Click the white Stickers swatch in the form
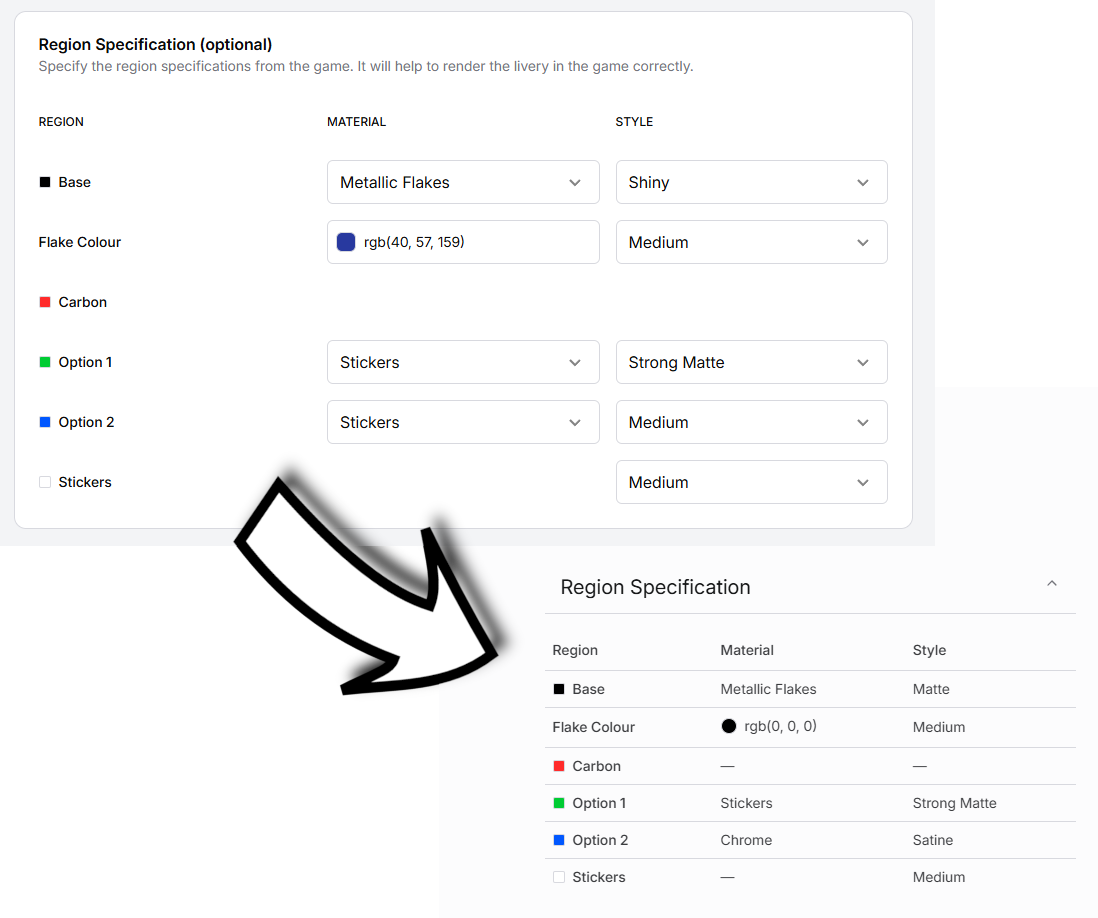This screenshot has width=1098, height=918. (x=45, y=482)
